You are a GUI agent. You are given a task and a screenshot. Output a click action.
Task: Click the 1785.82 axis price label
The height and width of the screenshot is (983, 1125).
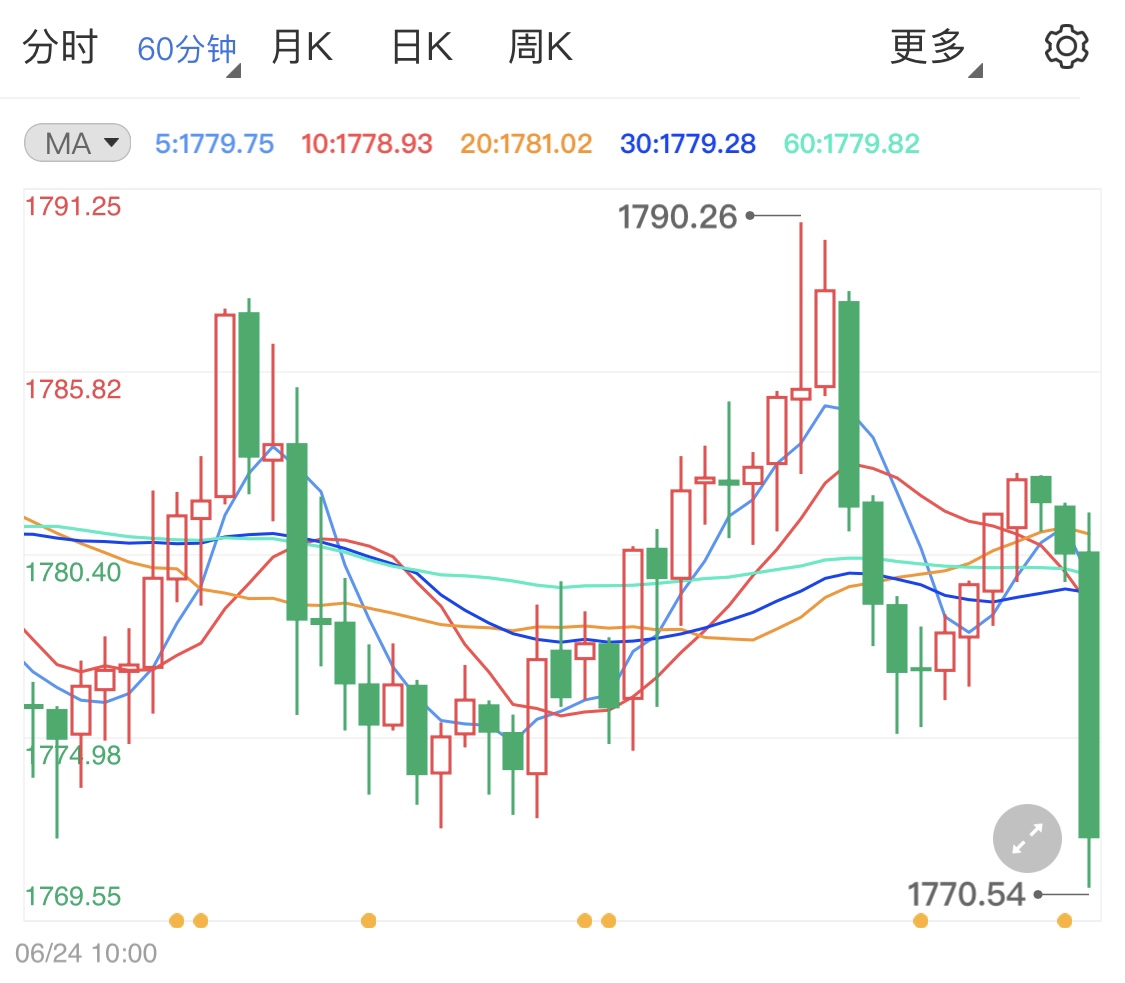73,390
